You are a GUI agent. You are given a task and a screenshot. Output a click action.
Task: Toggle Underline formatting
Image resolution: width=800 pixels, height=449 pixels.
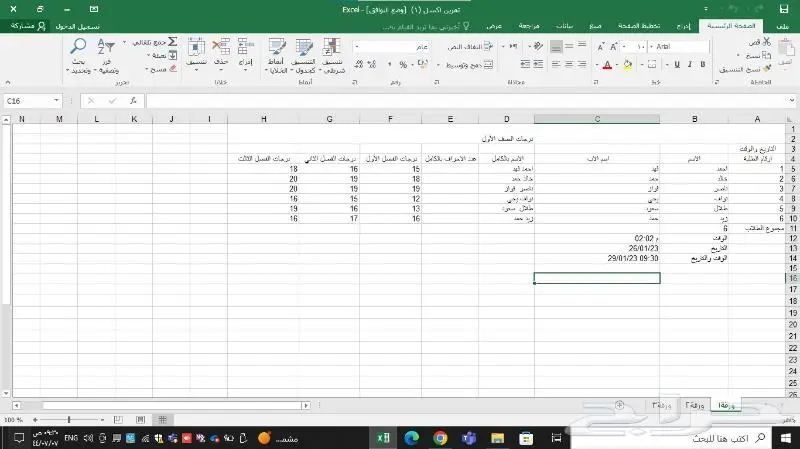coord(677,64)
